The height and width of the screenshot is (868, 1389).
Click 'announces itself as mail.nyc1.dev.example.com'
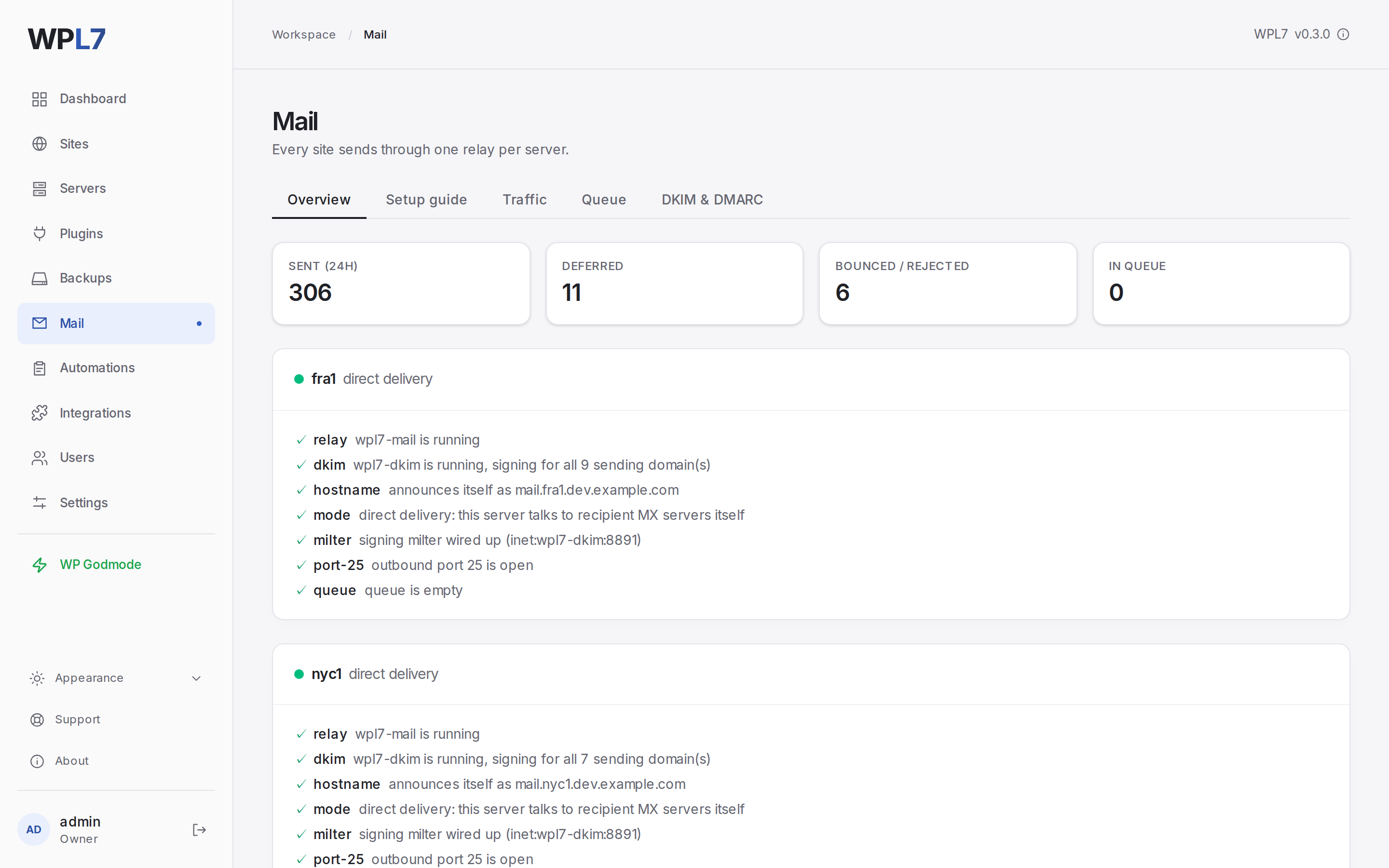[x=537, y=784]
